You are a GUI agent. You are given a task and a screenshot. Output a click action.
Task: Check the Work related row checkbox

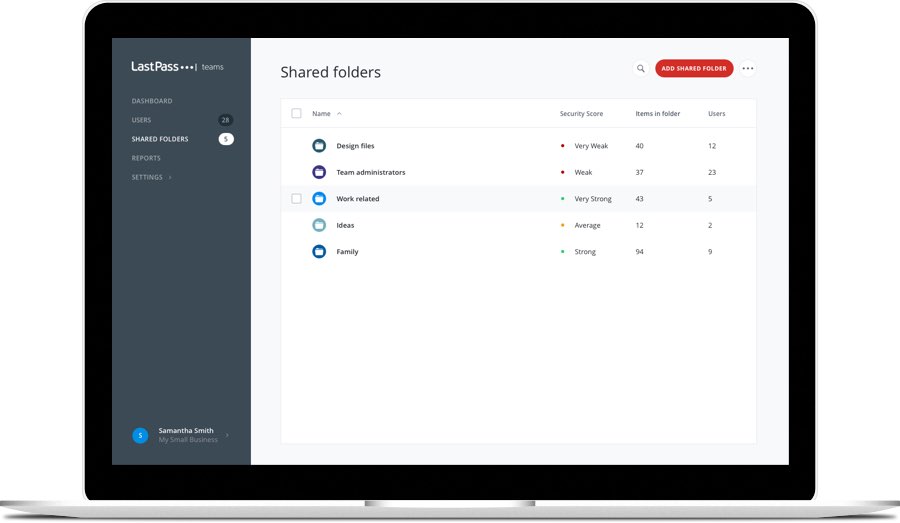tap(296, 199)
